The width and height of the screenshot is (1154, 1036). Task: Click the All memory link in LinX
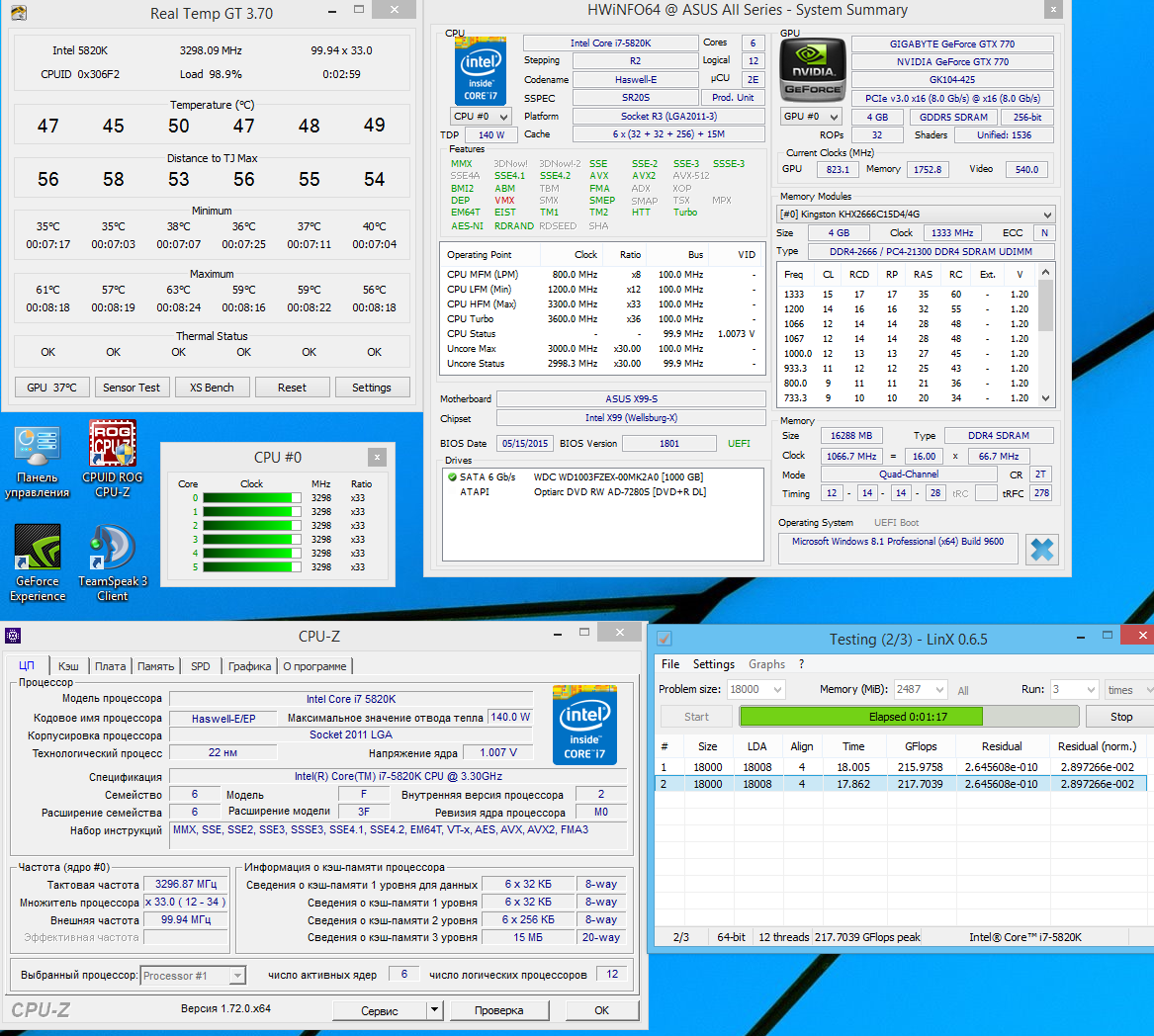962,690
